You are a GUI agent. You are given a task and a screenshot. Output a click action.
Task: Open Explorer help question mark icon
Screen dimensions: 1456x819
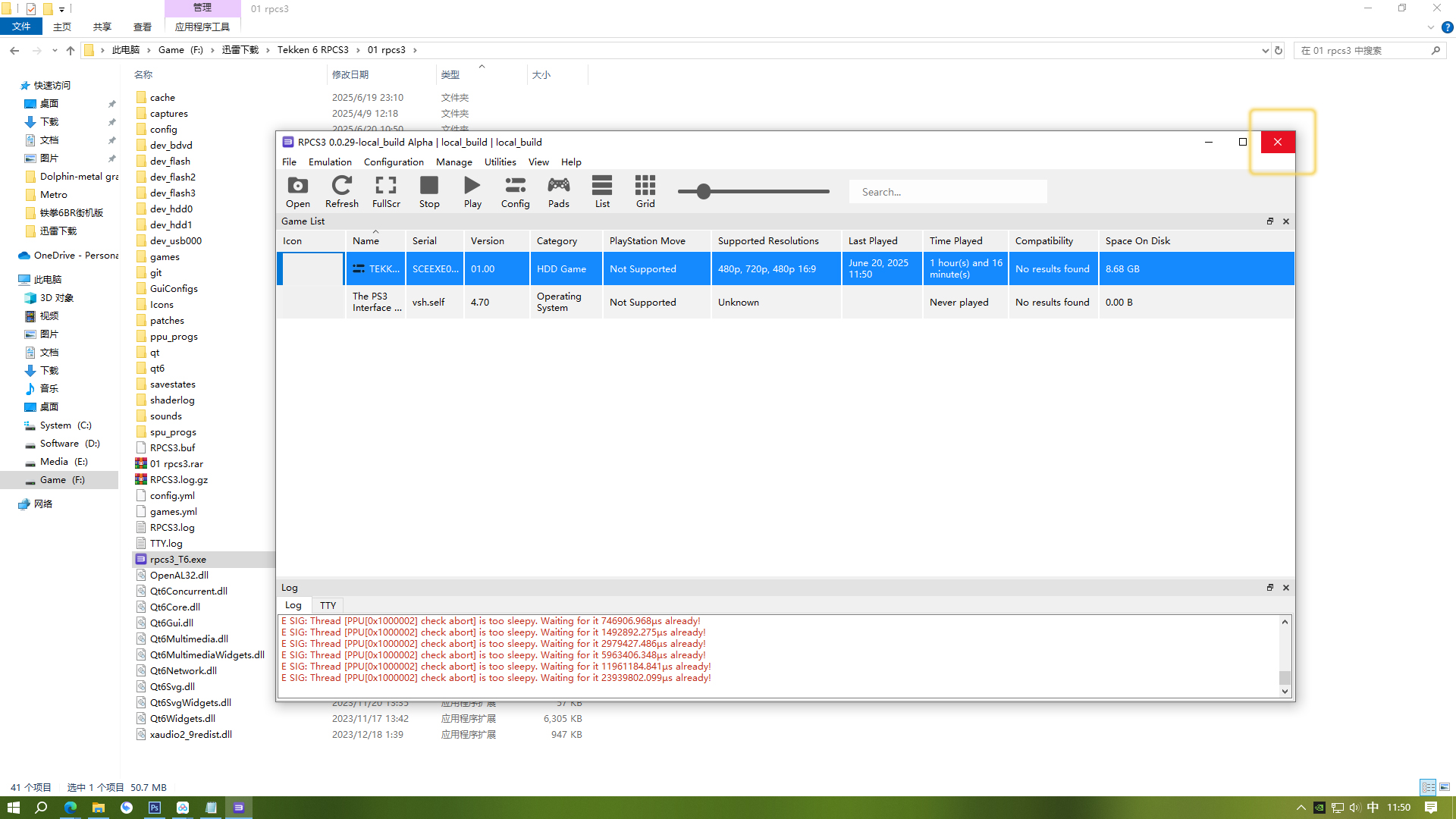(x=1448, y=27)
